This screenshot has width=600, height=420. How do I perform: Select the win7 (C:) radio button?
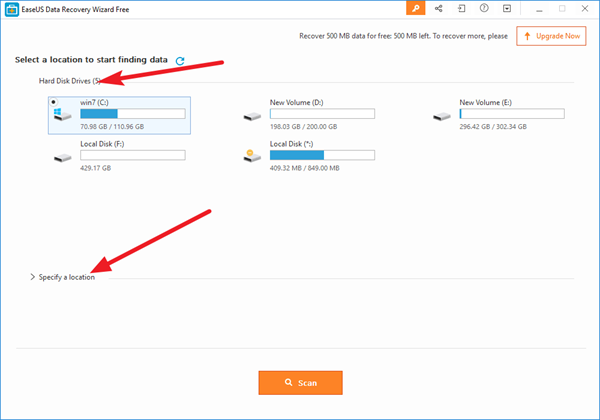pos(54,102)
